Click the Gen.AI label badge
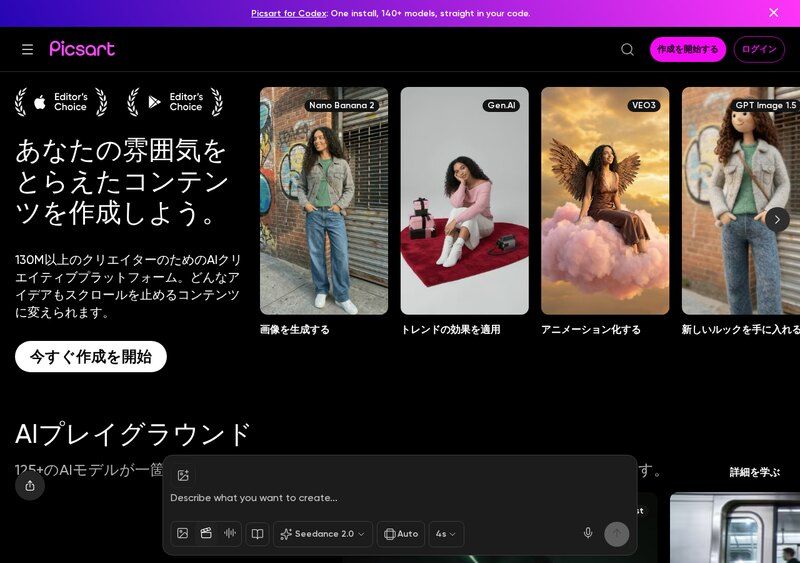 click(x=501, y=106)
